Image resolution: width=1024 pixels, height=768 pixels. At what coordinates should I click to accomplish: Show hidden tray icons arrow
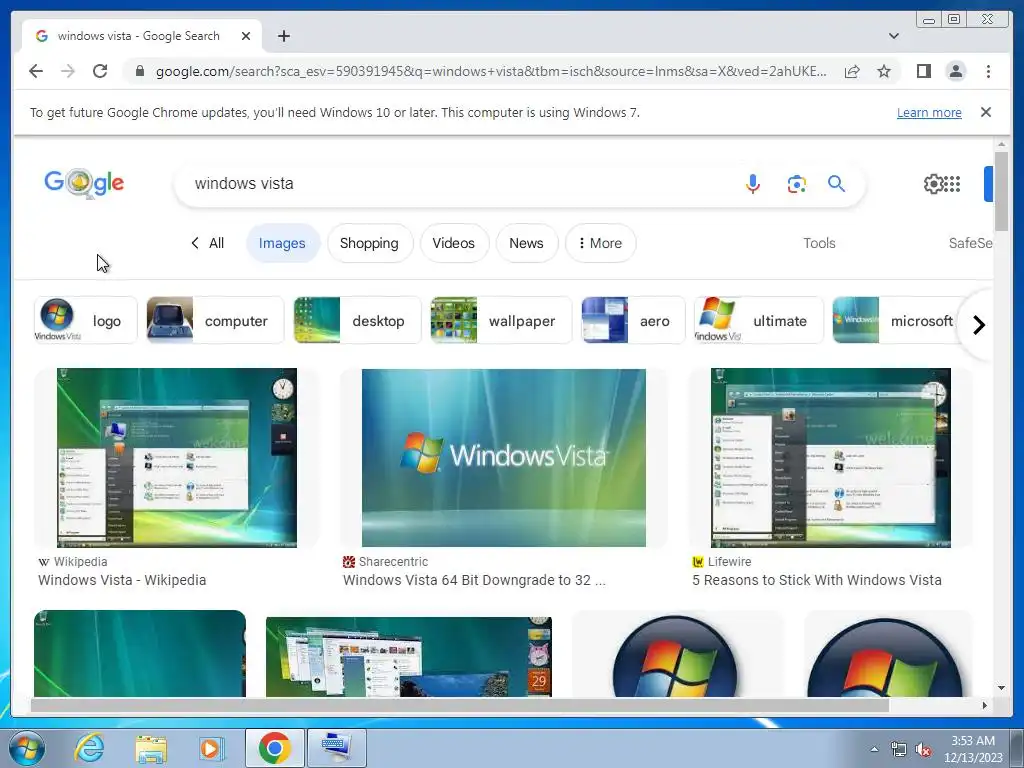click(874, 749)
